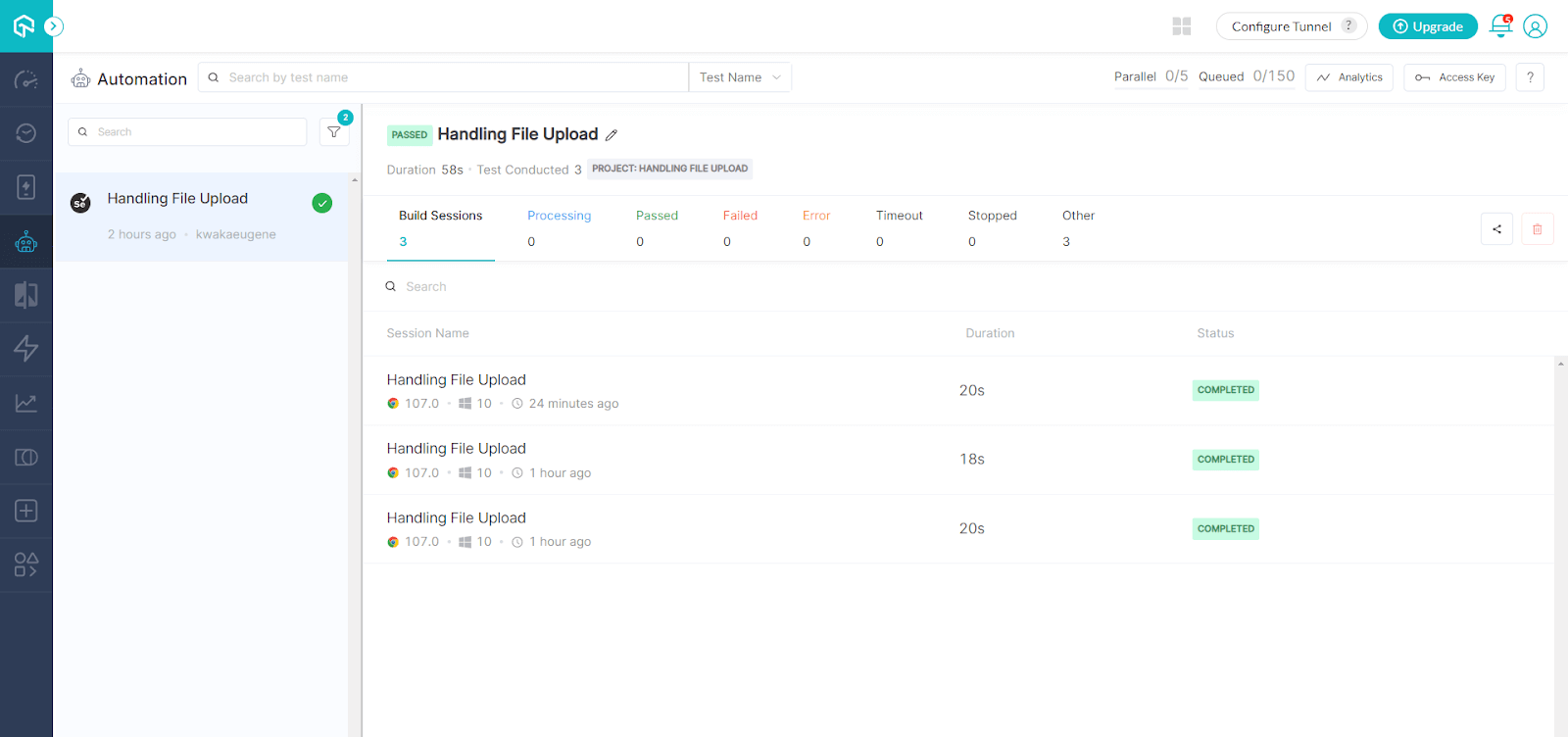This screenshot has height=737, width=1568.
Task: Focus the sessions Search field
Action: [965, 286]
